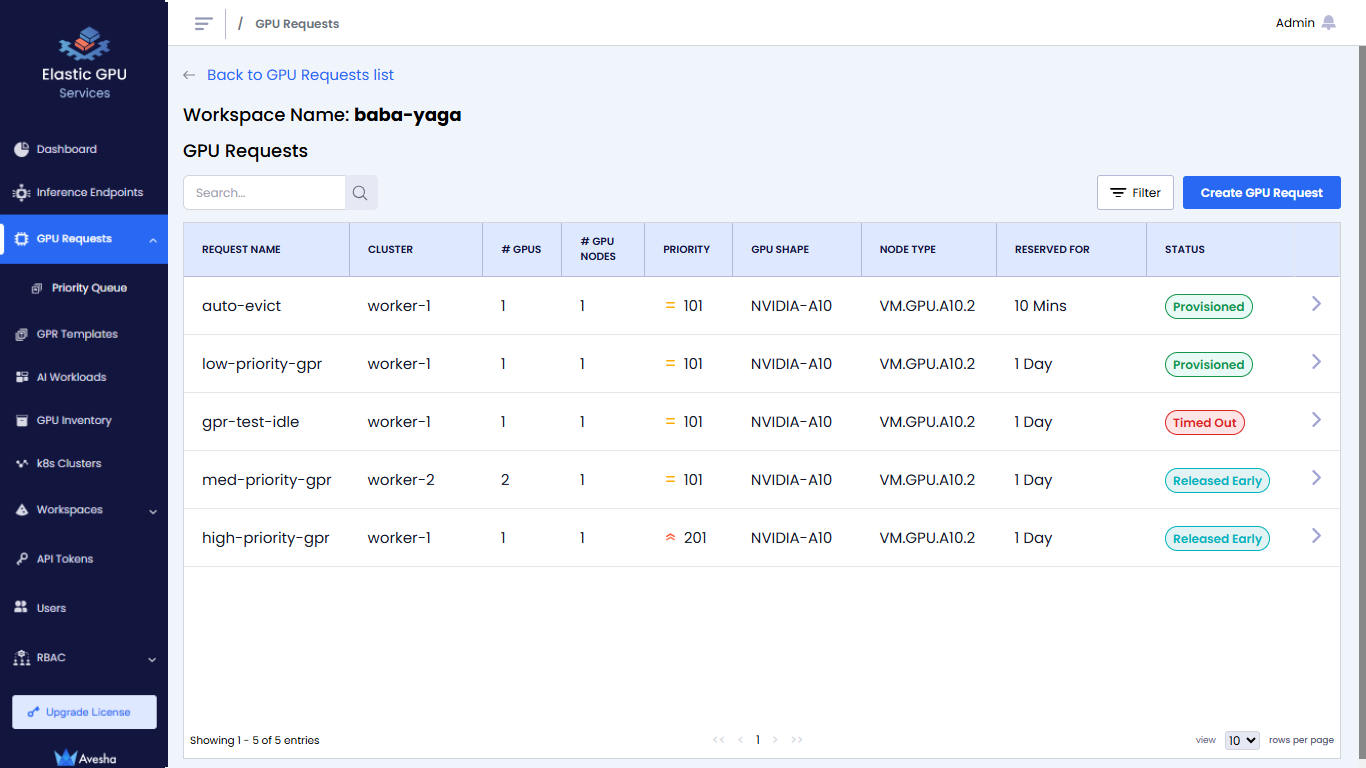Click the Create GPU Request button
Image resolution: width=1366 pixels, height=768 pixels.
click(1261, 193)
